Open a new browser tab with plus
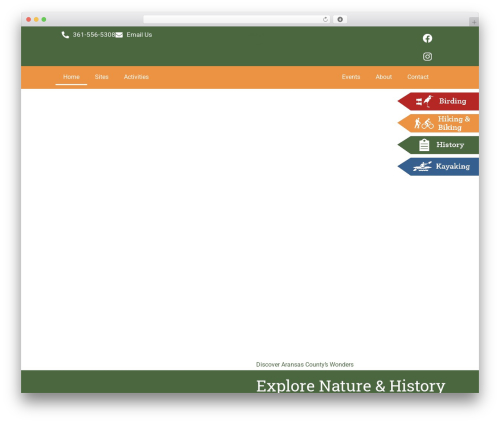This screenshot has height=423, width=500. coord(474,22)
